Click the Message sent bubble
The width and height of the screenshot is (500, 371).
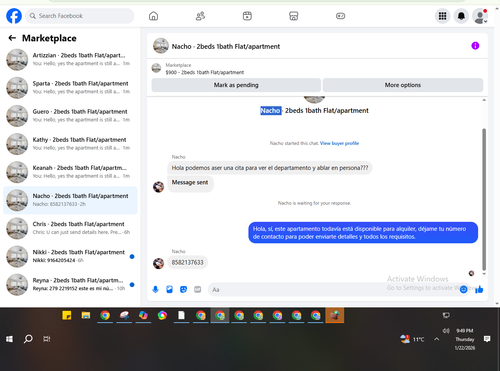(x=190, y=183)
